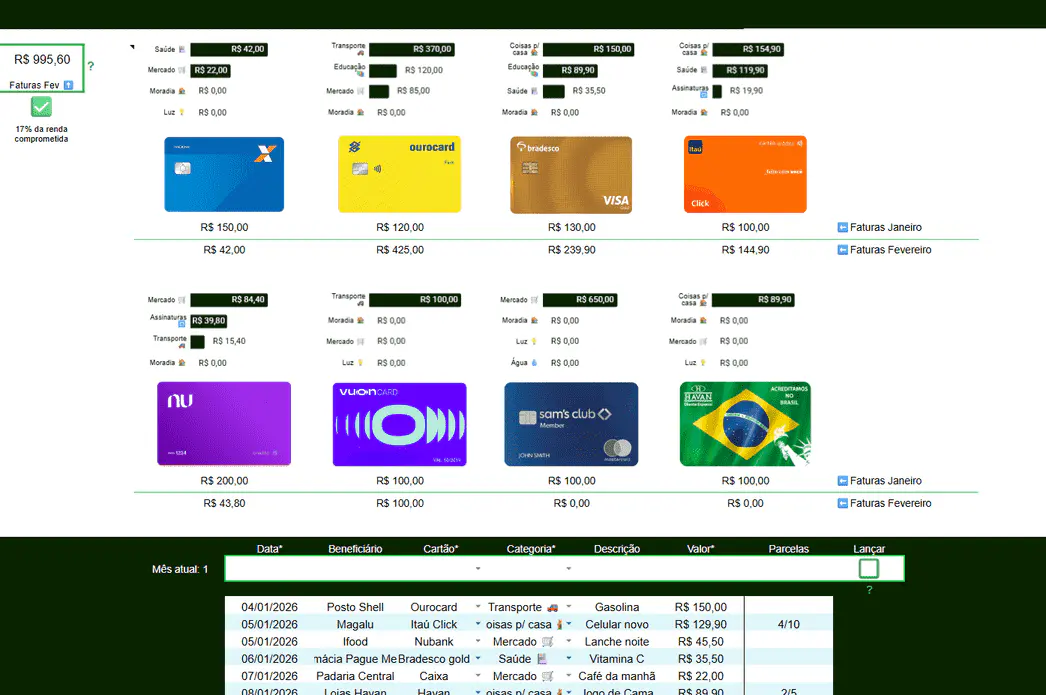Image resolution: width=1046 pixels, height=695 pixels.
Task: Toggle the green checkmark under Faturas Fev
Action: [41, 107]
